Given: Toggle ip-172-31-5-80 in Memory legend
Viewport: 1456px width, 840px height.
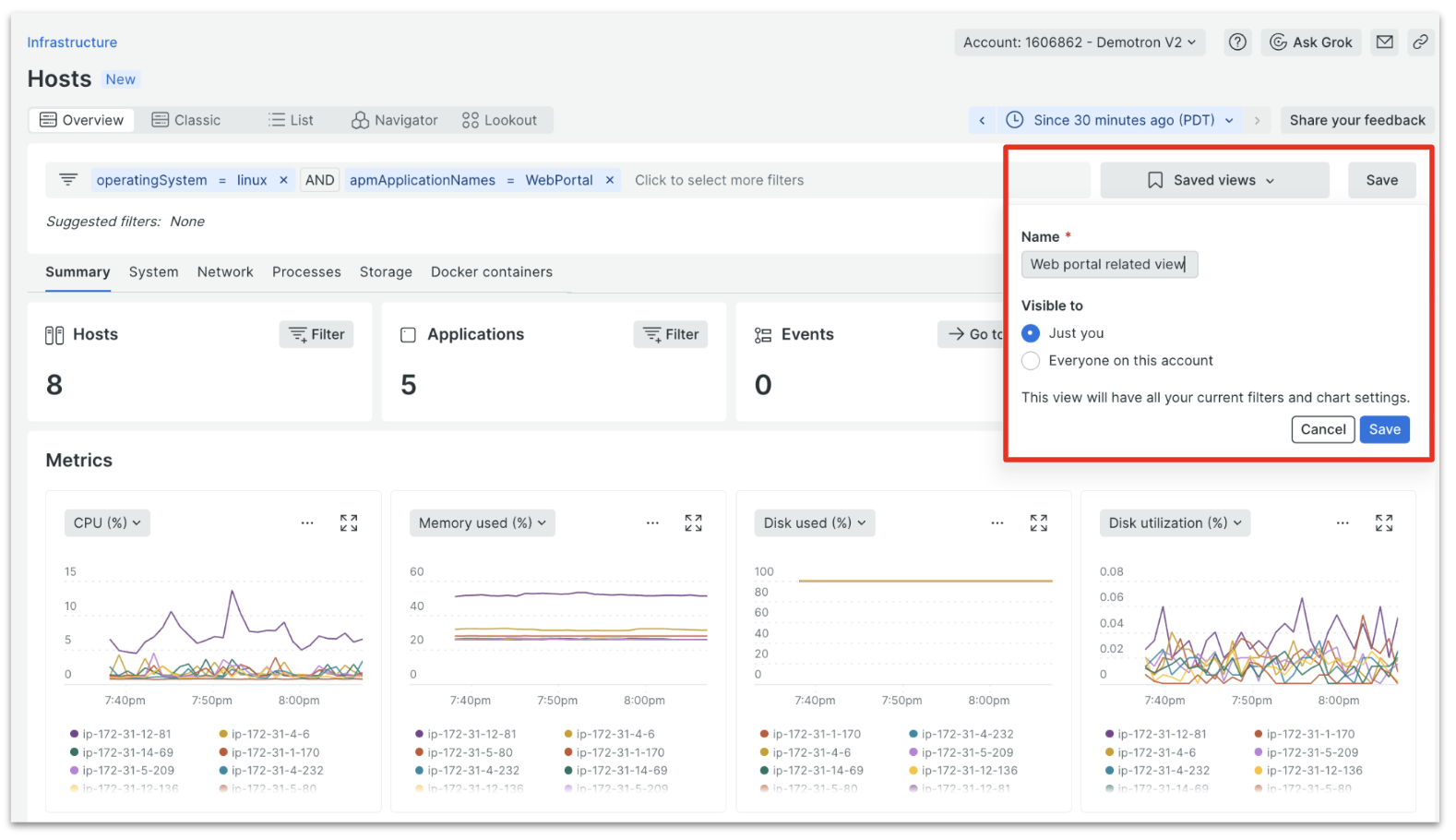Looking at the screenshot, I should [464, 753].
